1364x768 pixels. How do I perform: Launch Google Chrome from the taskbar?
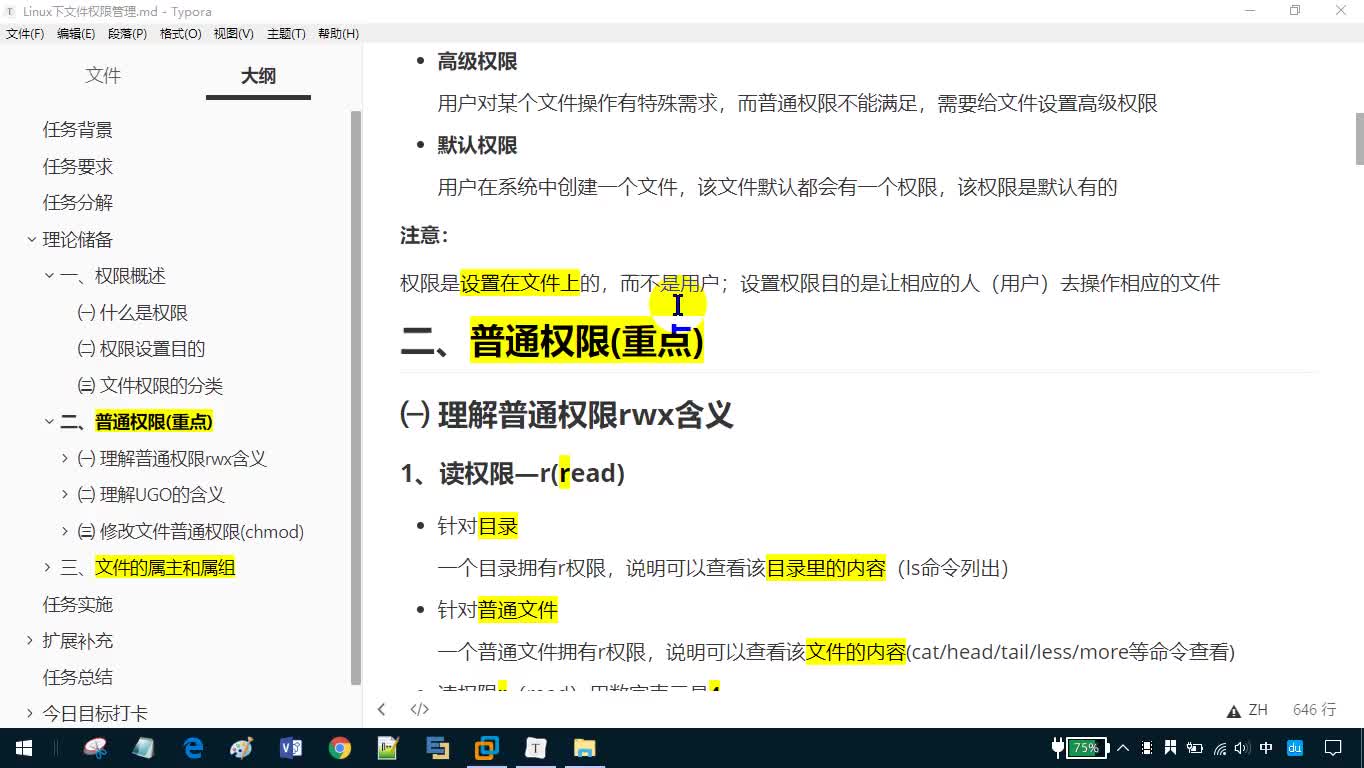(340, 747)
